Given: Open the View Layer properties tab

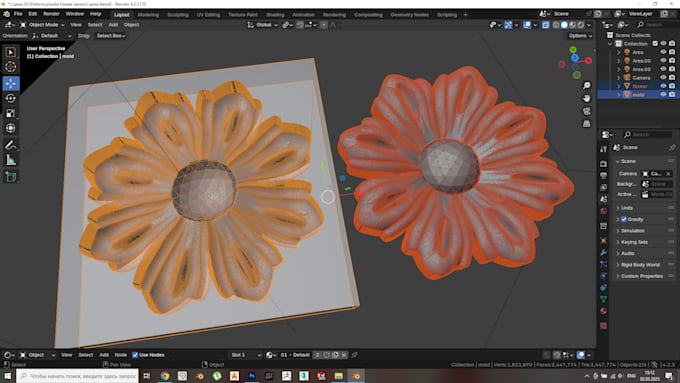Looking at the screenshot, I should click(603, 187).
